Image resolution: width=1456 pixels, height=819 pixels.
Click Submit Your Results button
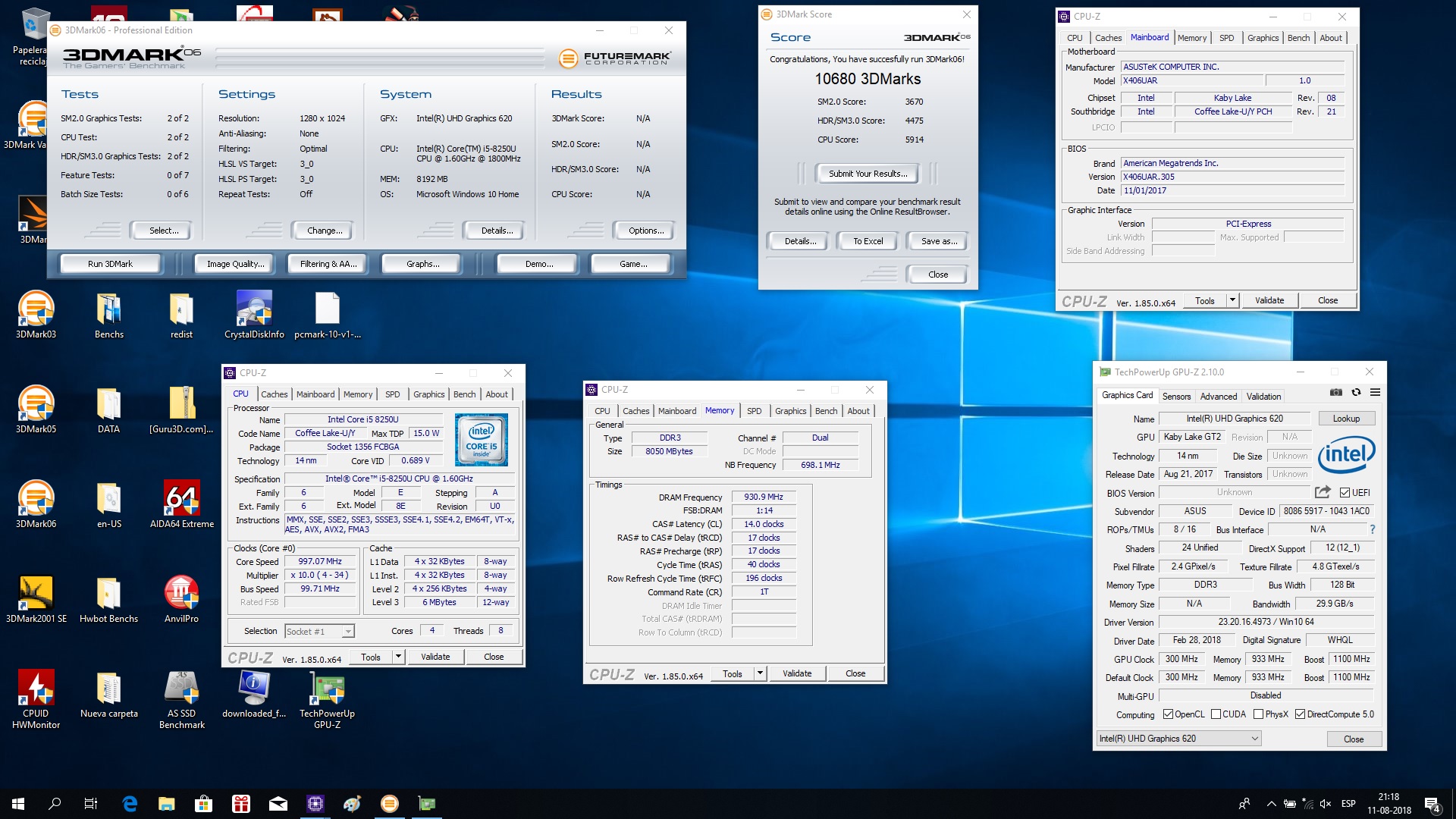click(x=868, y=174)
